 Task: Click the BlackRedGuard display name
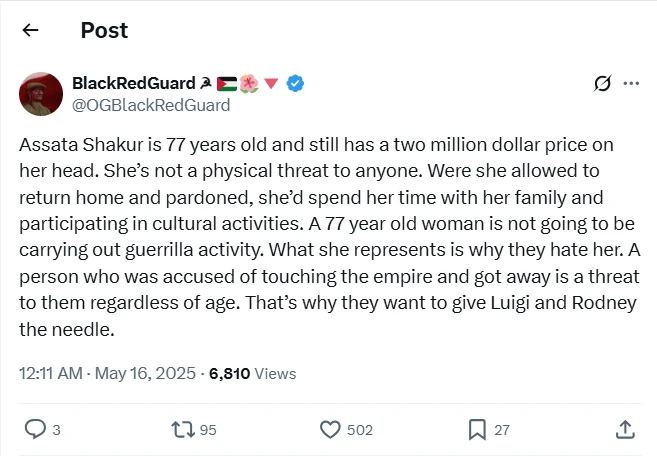131,84
